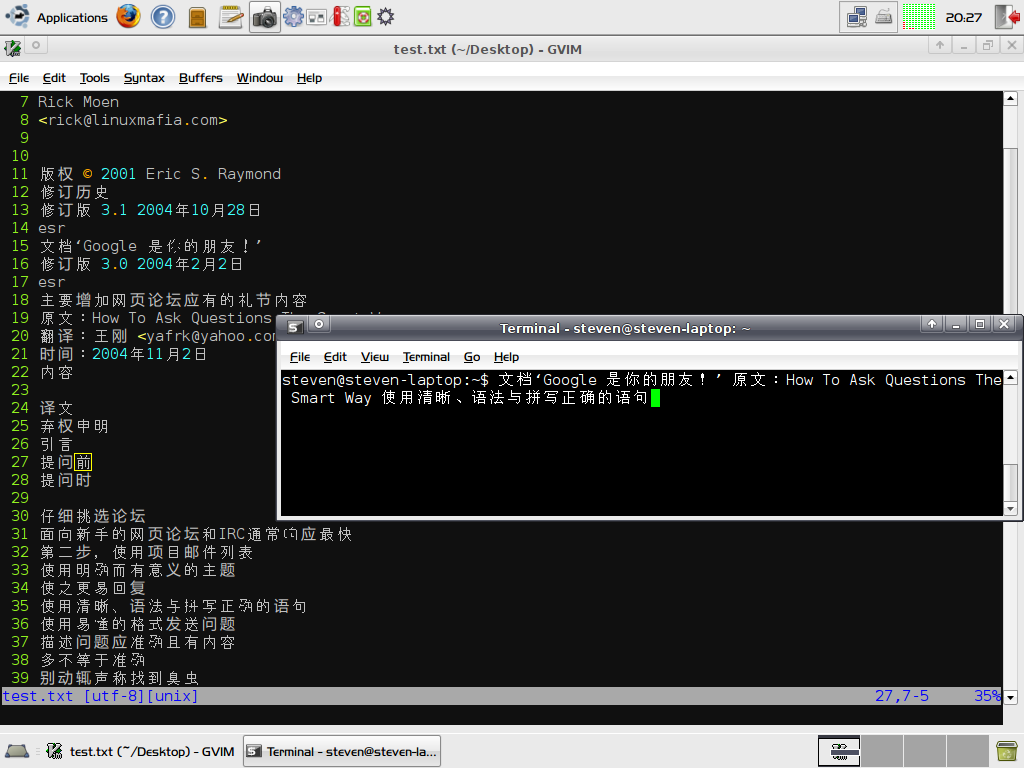Click the GVIM scrollbar up arrow
Screen dimensions: 1024x768
(1010, 99)
